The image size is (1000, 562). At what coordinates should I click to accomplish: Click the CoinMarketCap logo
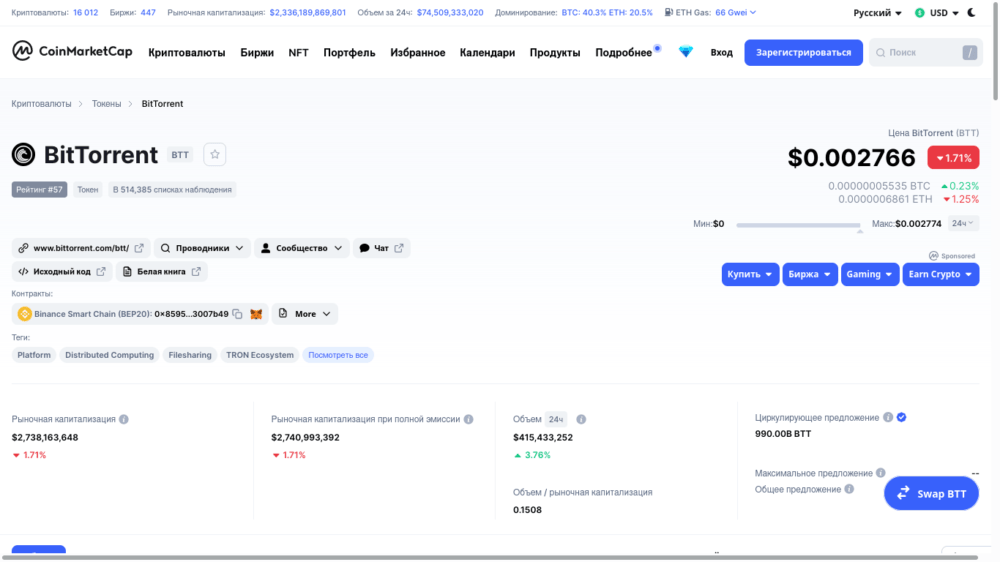click(x=72, y=52)
